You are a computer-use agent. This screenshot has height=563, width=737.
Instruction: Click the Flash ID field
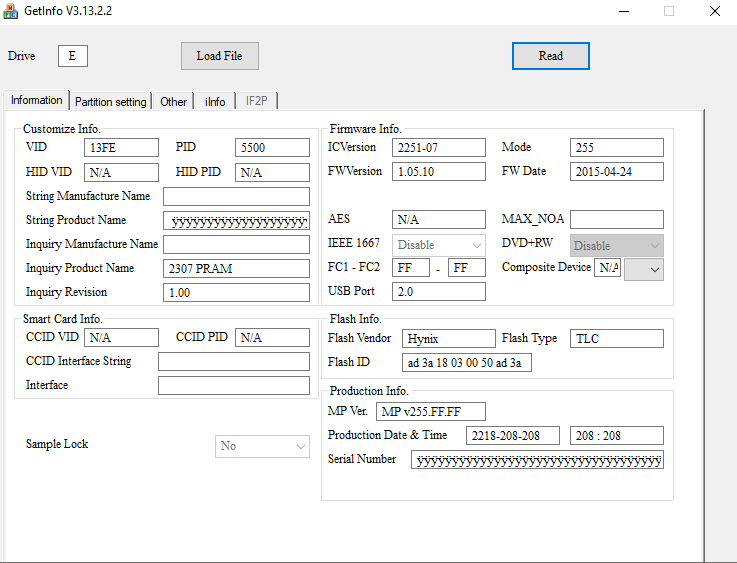(x=467, y=363)
